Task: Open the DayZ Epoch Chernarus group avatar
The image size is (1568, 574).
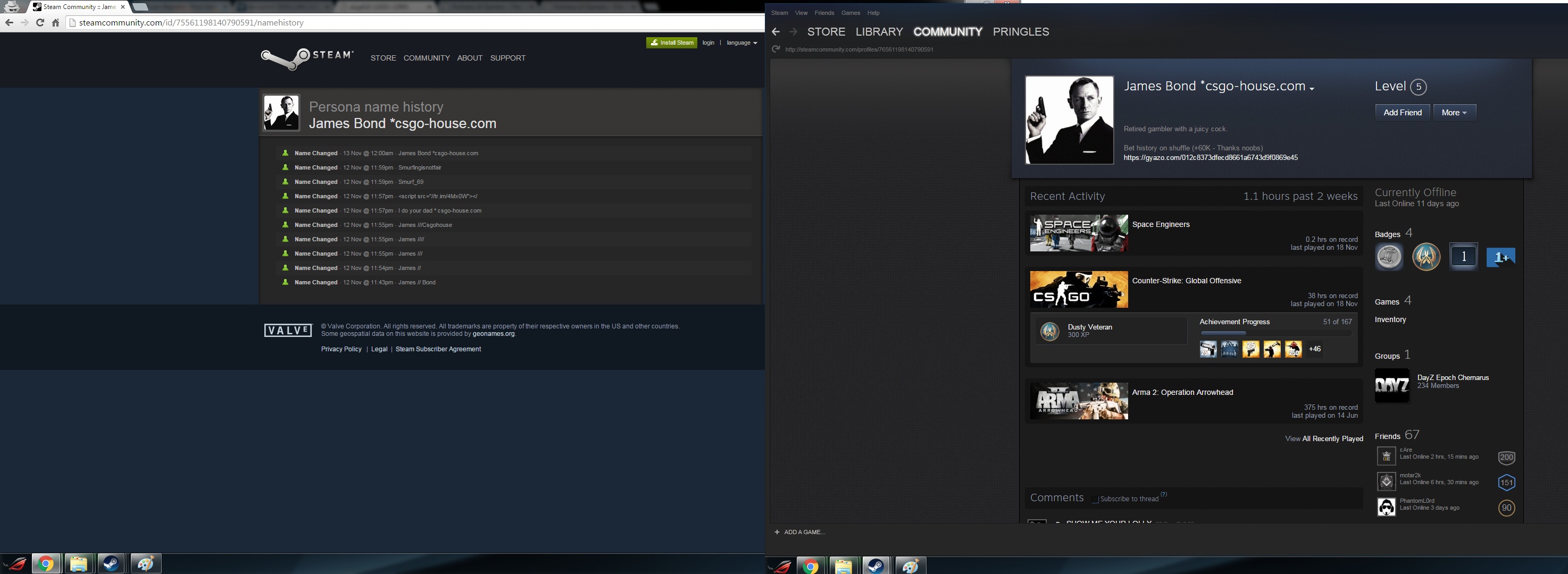Action: coord(1392,385)
